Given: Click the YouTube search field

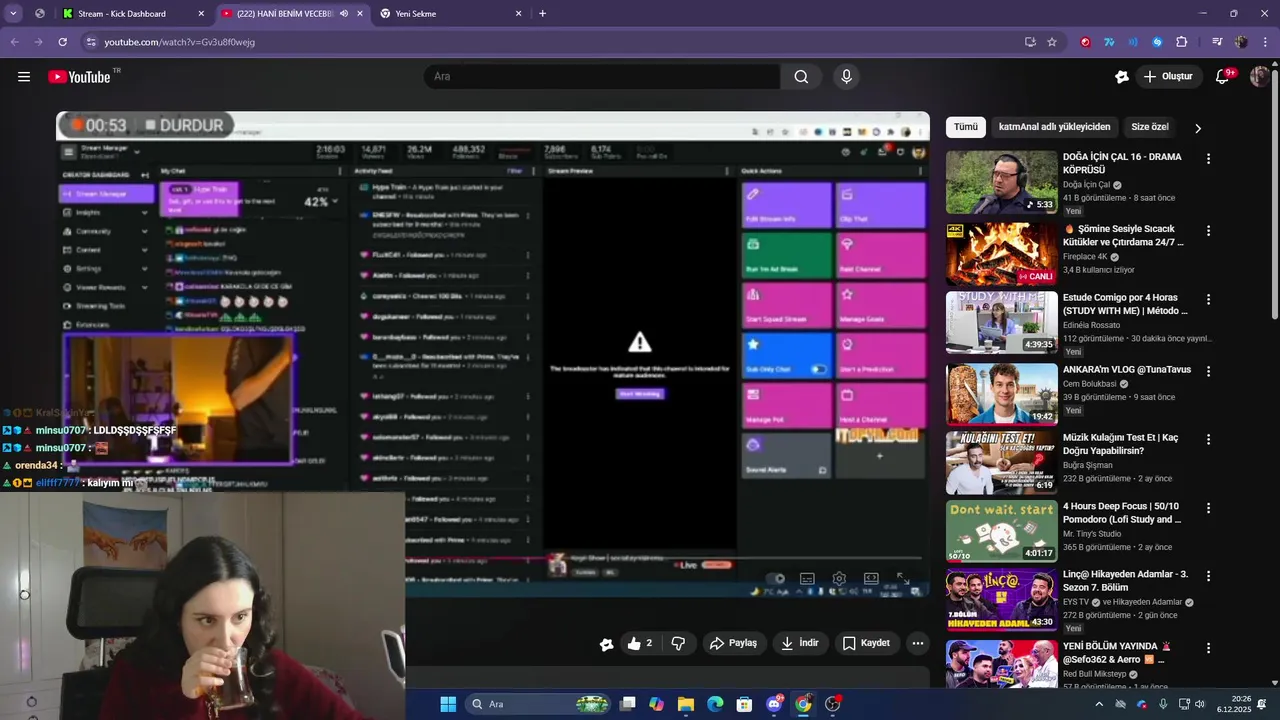Looking at the screenshot, I should pos(602,77).
